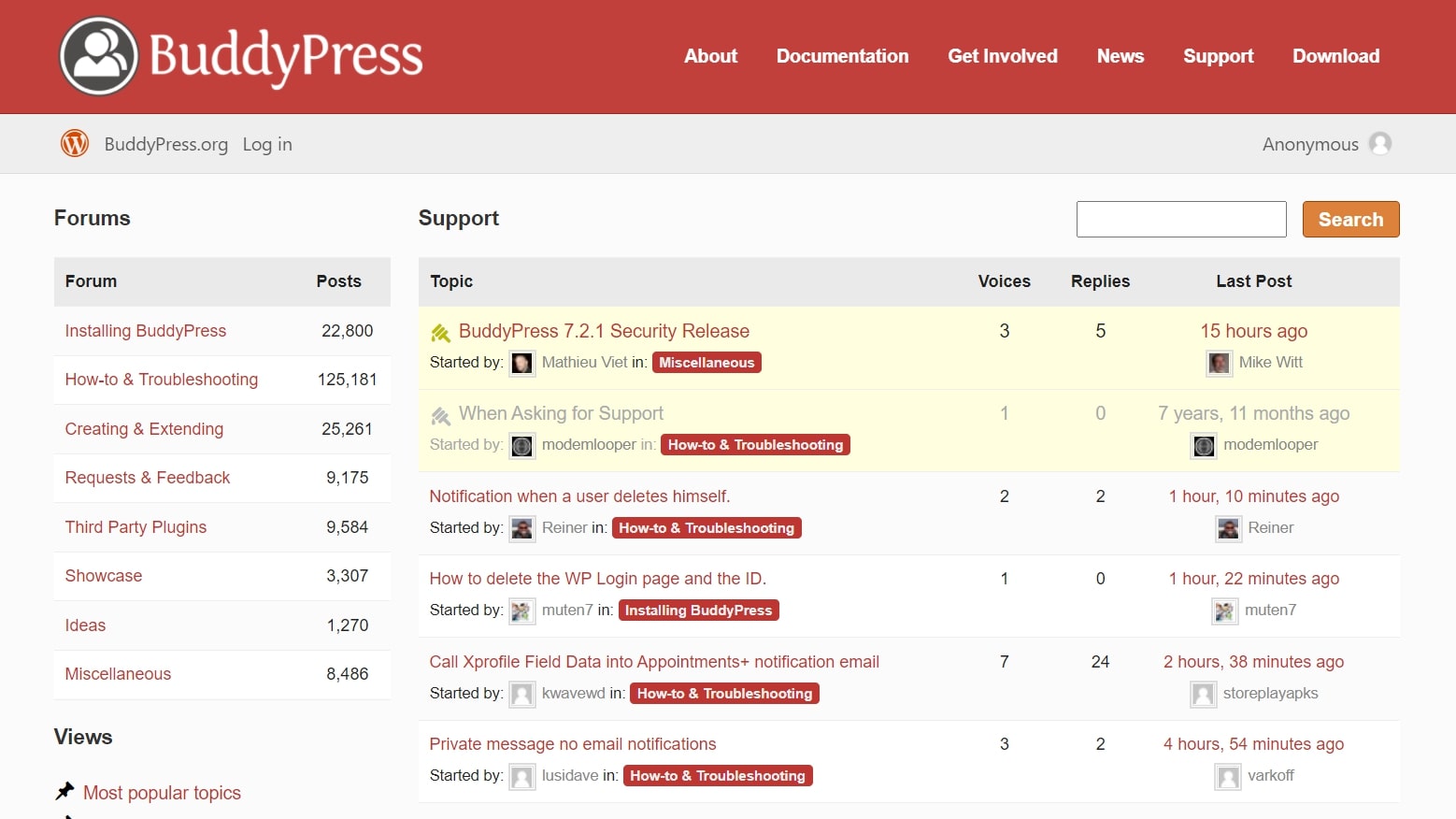Viewport: 1456px width, 819px height.
Task: Open Most popular topics view
Action: pos(162,793)
